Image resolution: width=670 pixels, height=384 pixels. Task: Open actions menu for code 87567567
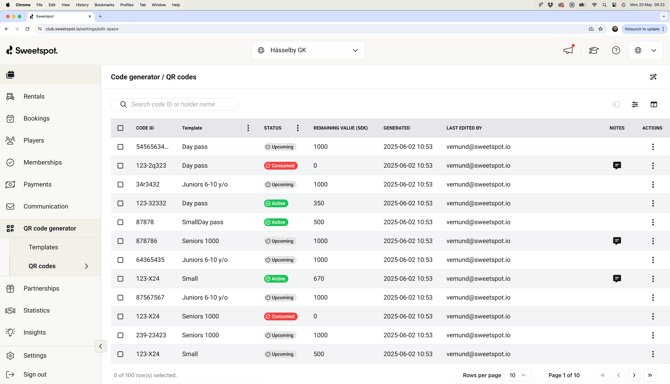[x=652, y=297]
